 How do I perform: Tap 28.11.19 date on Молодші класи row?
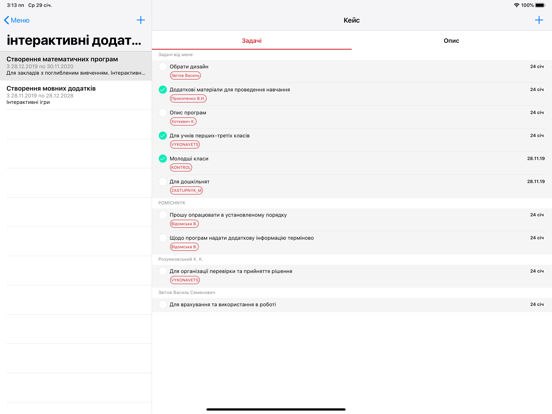[536, 158]
